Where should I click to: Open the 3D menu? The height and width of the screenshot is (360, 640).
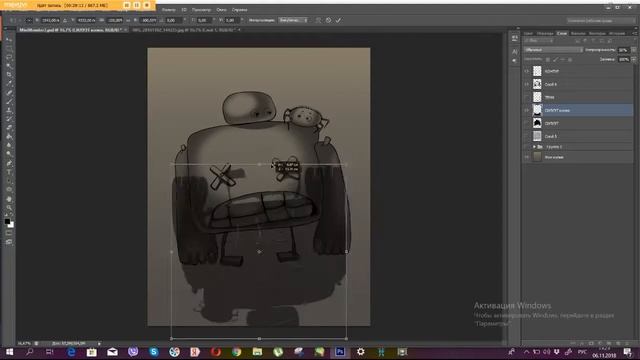tap(184, 9)
